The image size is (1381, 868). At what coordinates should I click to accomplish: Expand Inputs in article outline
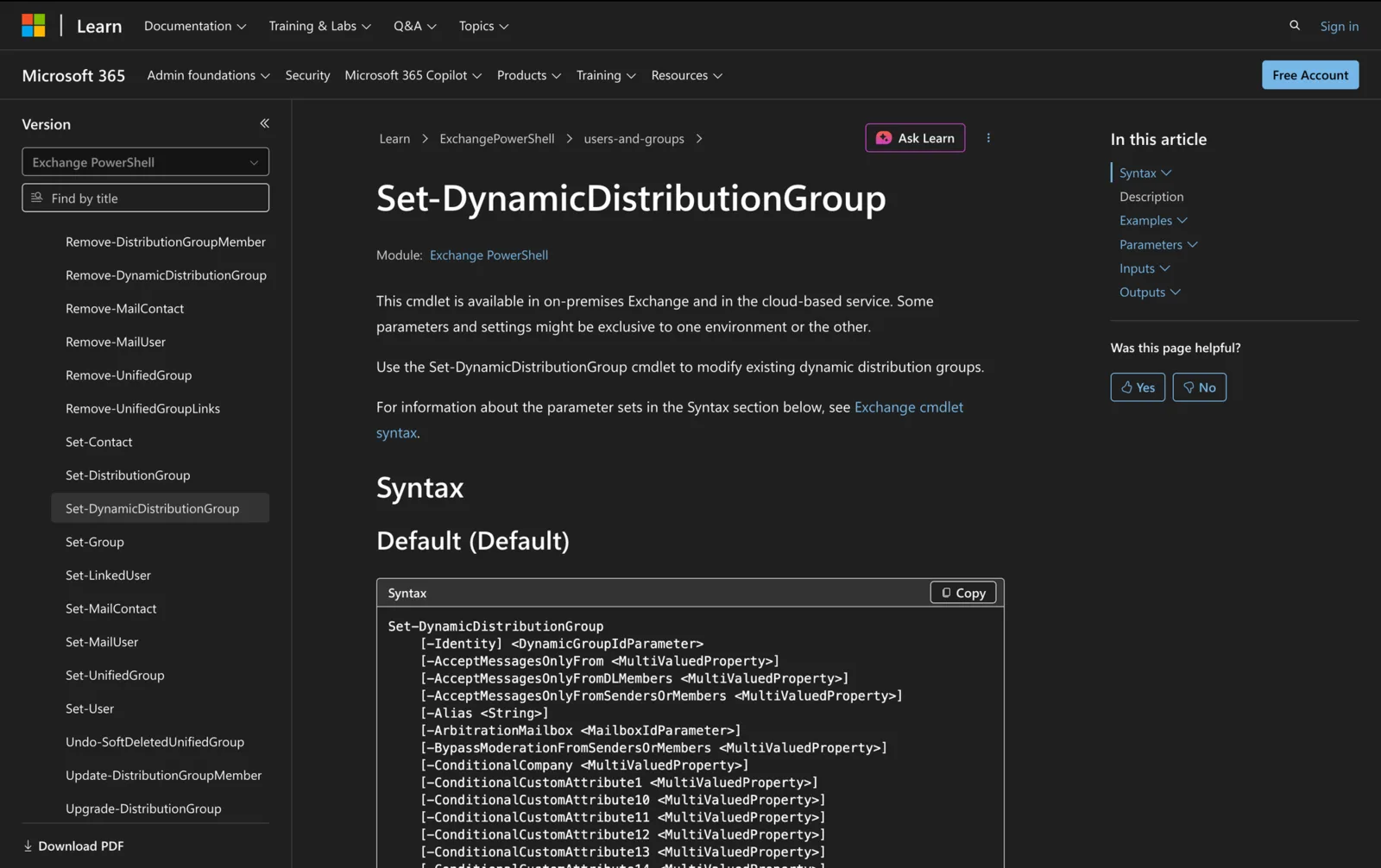(1145, 268)
